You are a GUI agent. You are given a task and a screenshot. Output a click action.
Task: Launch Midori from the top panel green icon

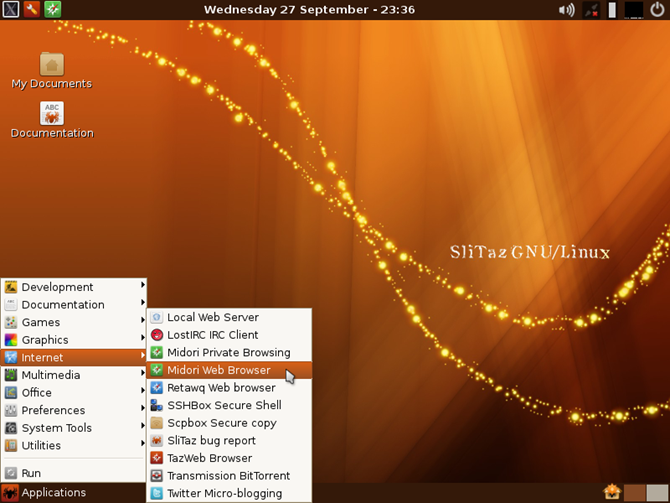tap(53, 9)
